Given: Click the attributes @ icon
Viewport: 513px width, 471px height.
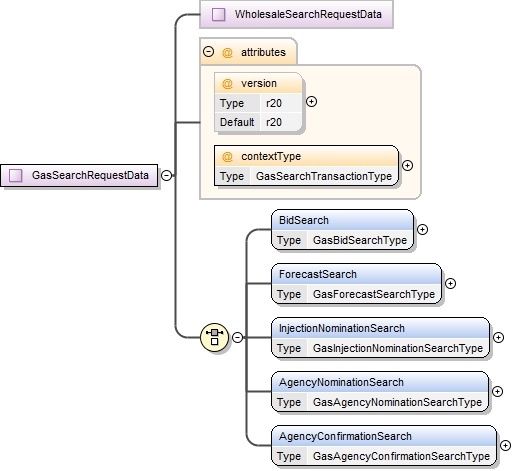Looking at the screenshot, I should (x=227, y=53).
